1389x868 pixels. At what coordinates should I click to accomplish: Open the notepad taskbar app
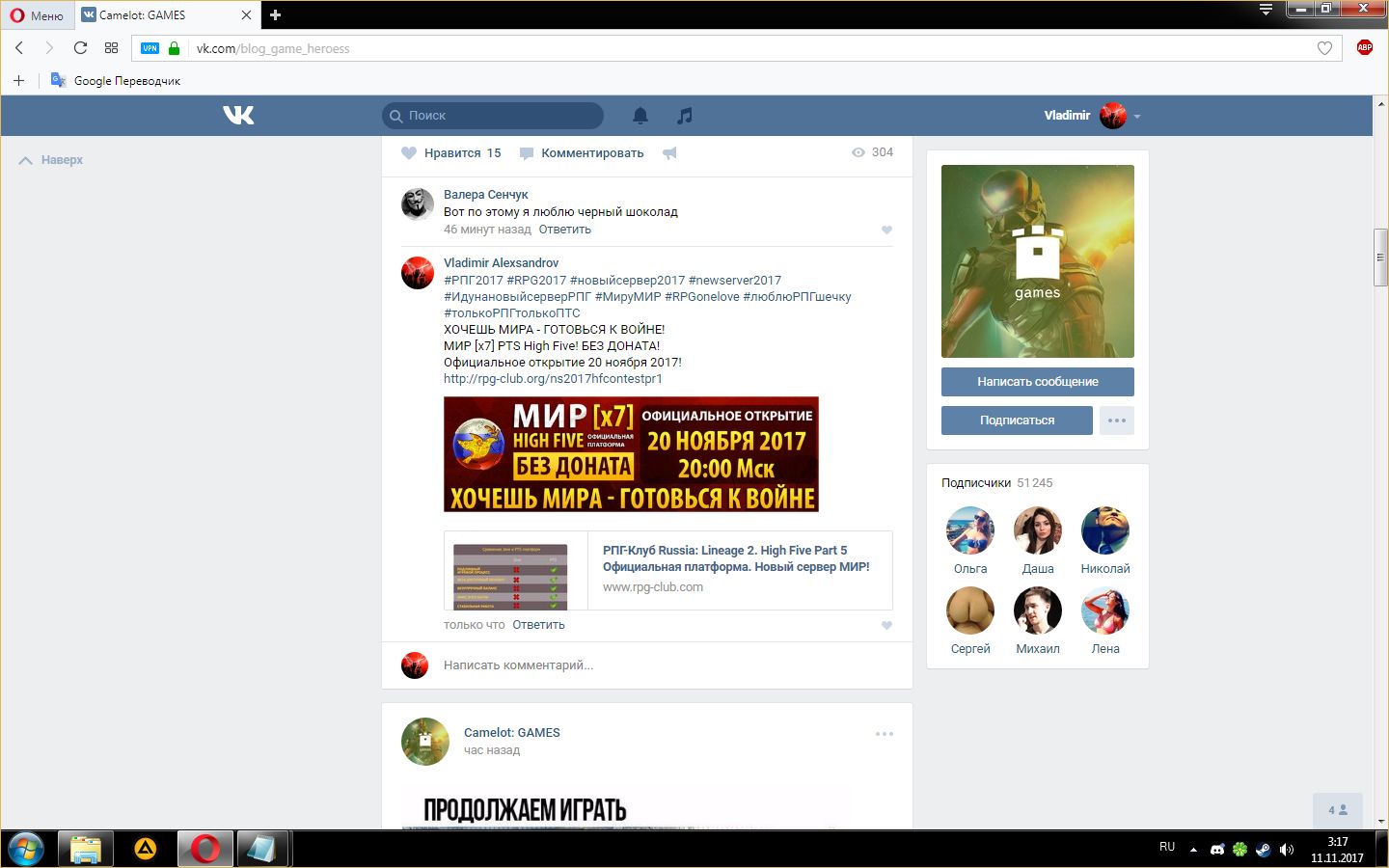tap(262, 849)
